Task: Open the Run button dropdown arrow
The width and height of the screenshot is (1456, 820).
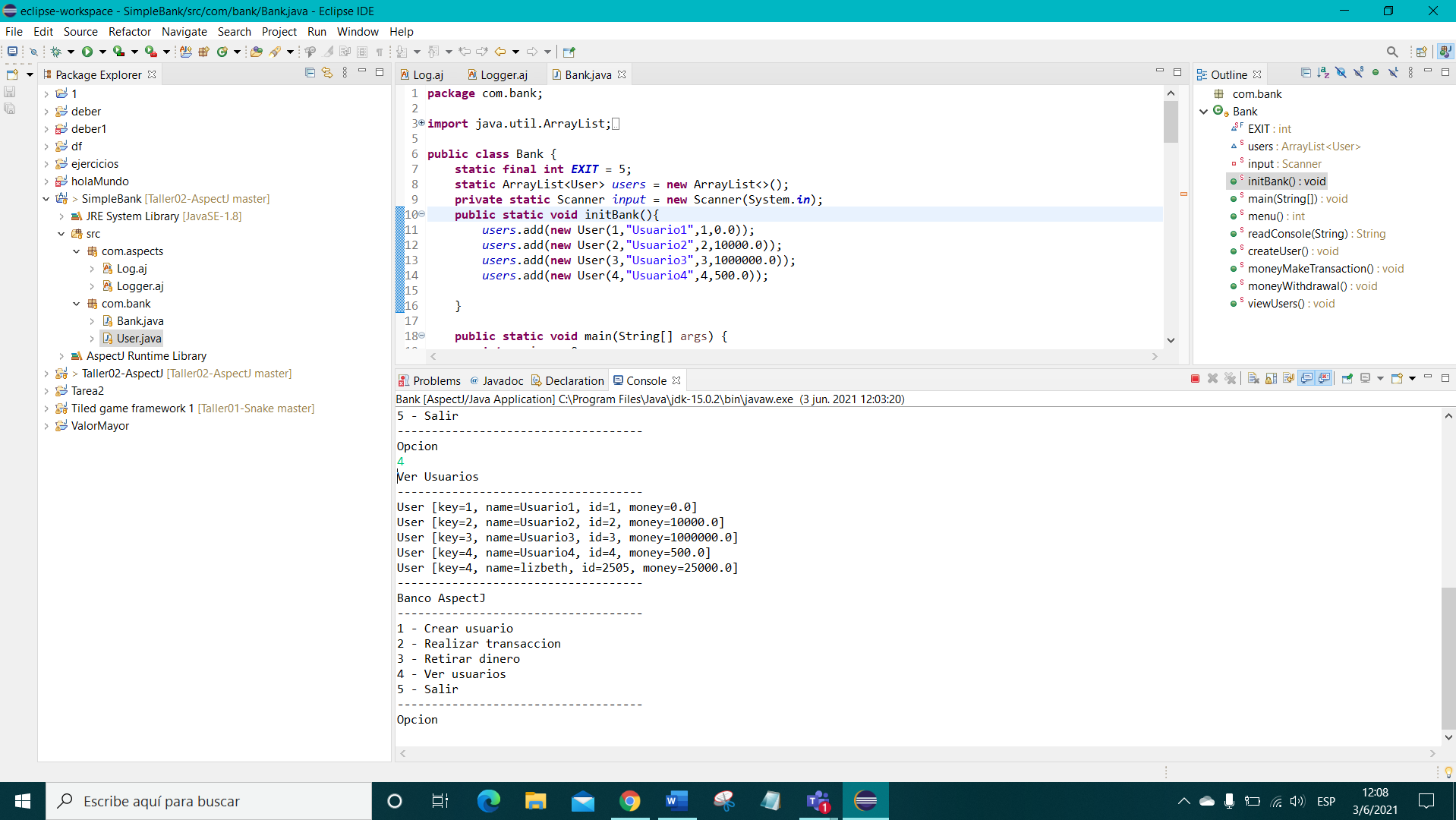Action: [102, 52]
